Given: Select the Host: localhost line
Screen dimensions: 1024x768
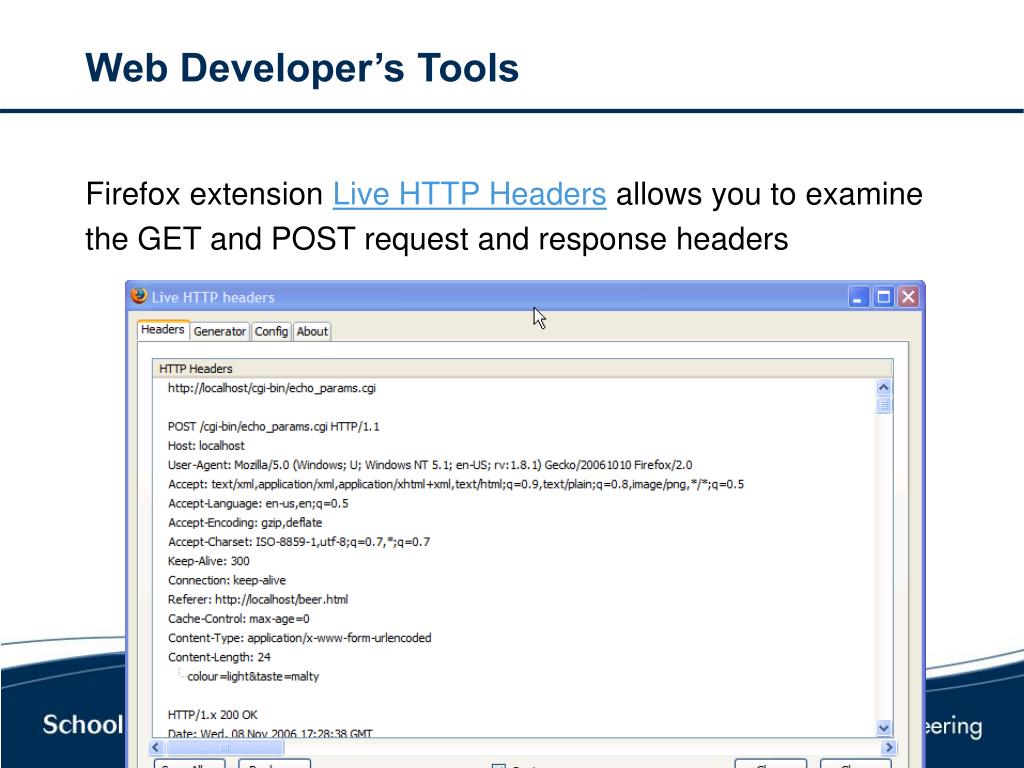Looking at the screenshot, I should point(206,445).
